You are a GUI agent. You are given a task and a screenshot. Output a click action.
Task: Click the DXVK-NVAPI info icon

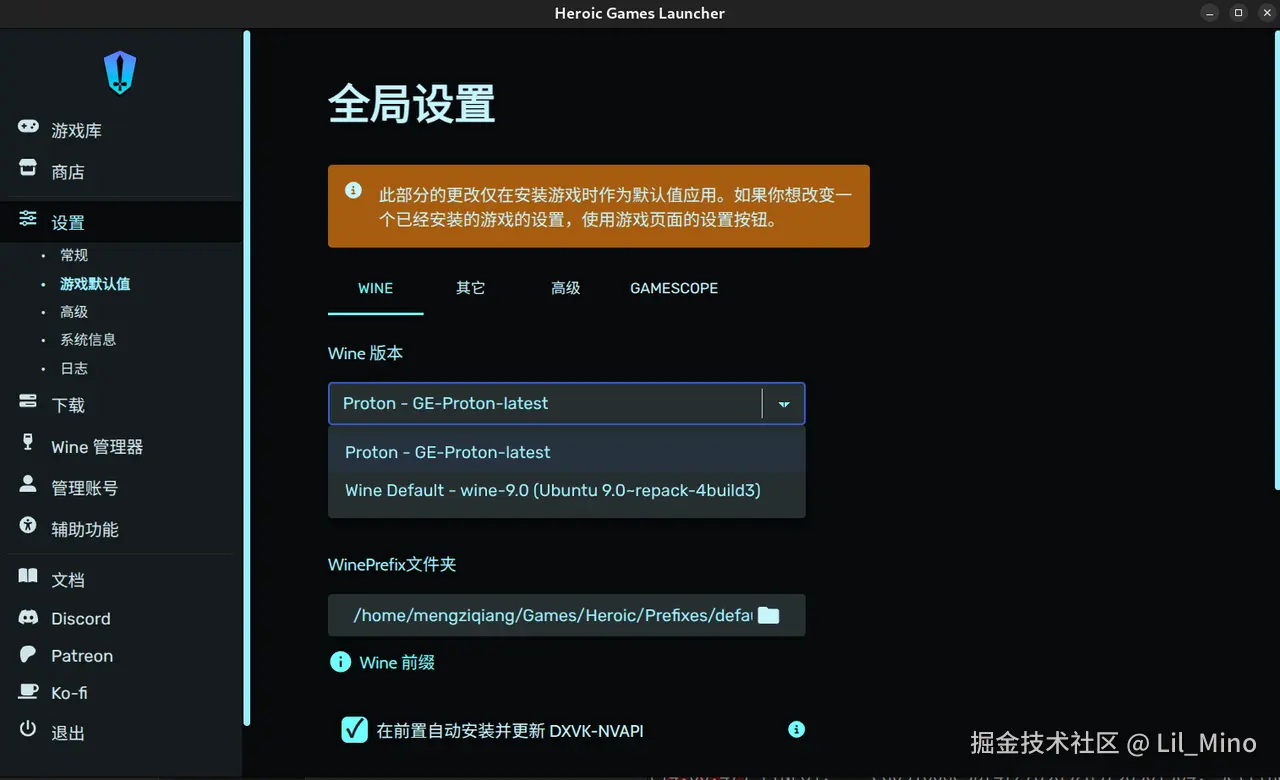796,730
